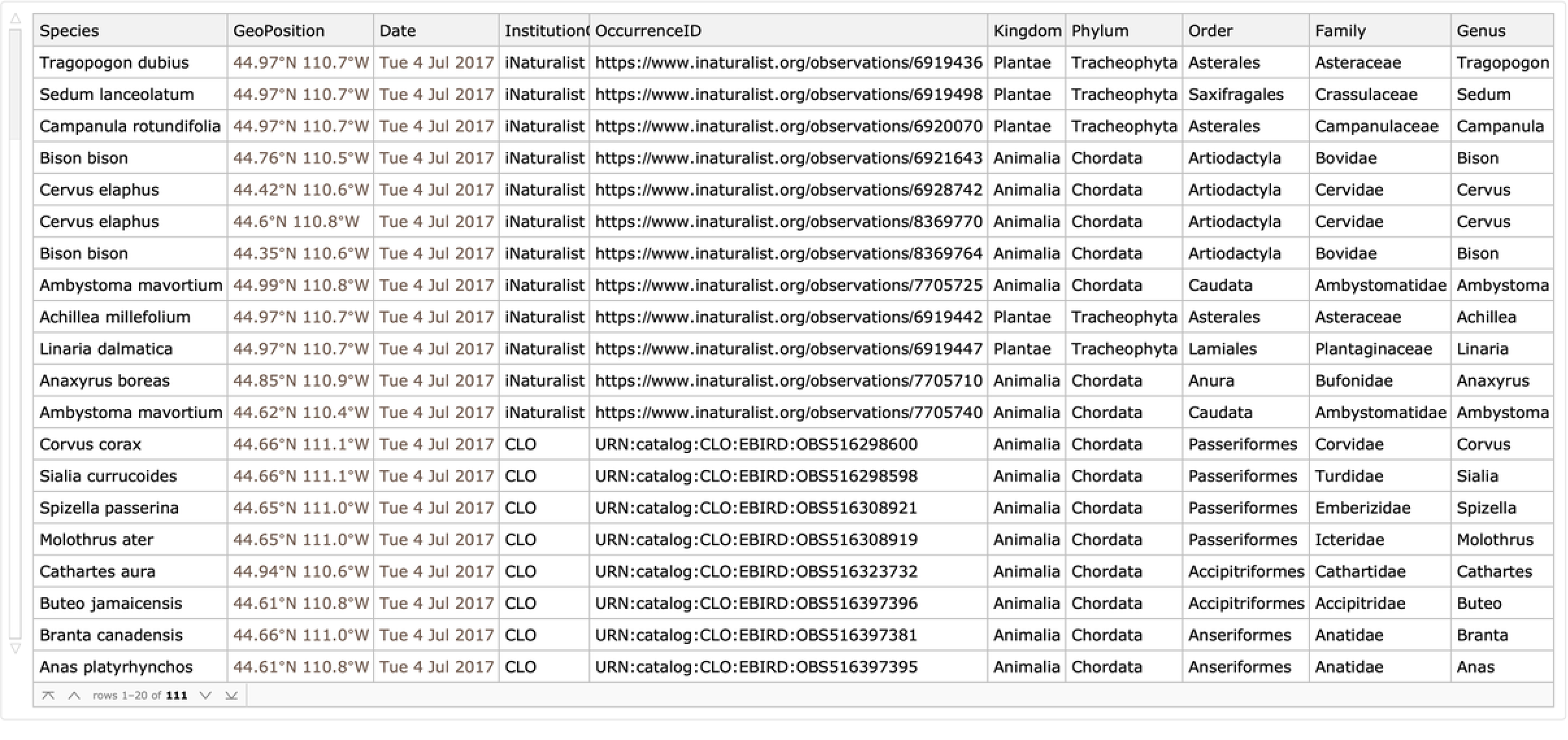Click the observations/7705740 link
Image resolution: width=1568 pixels, height=740 pixels.
click(788, 412)
